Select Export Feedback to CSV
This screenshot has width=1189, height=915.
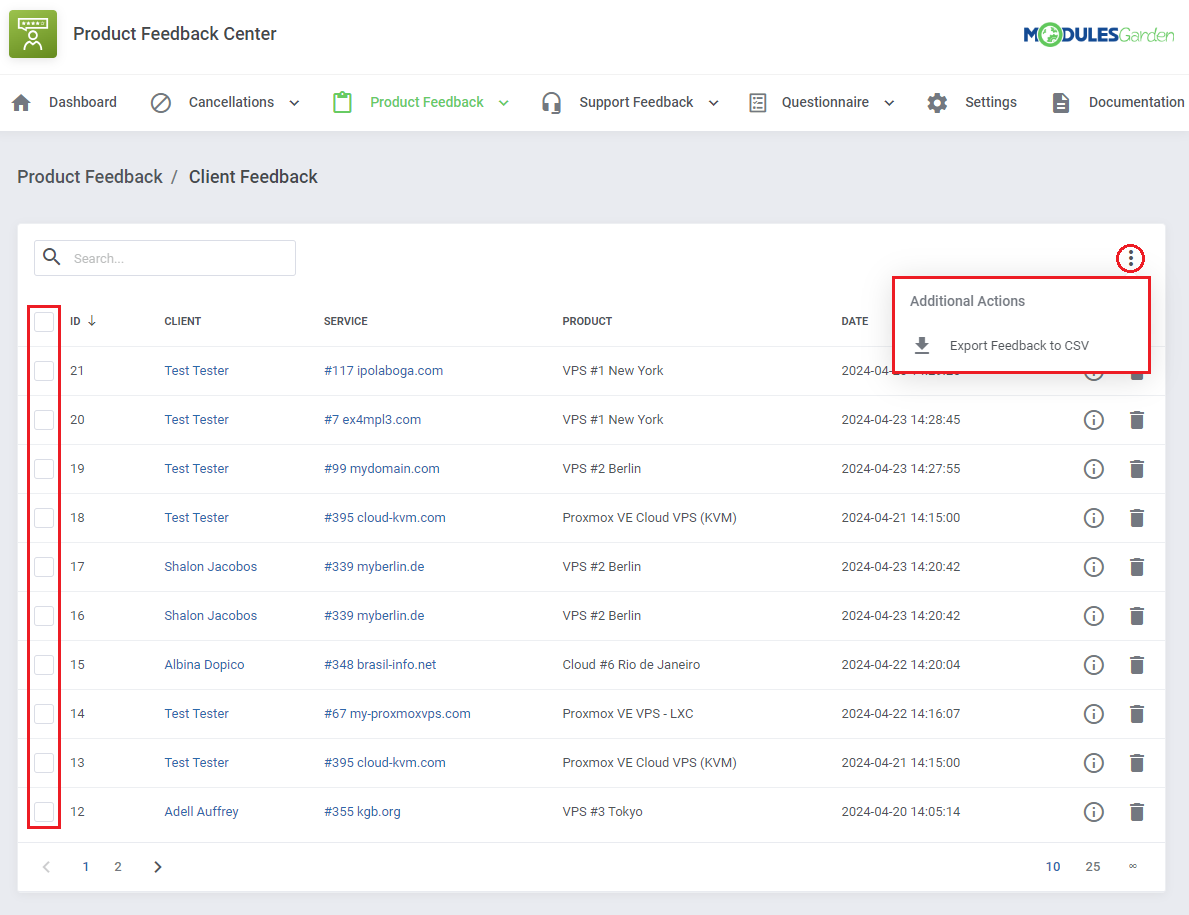(1021, 346)
